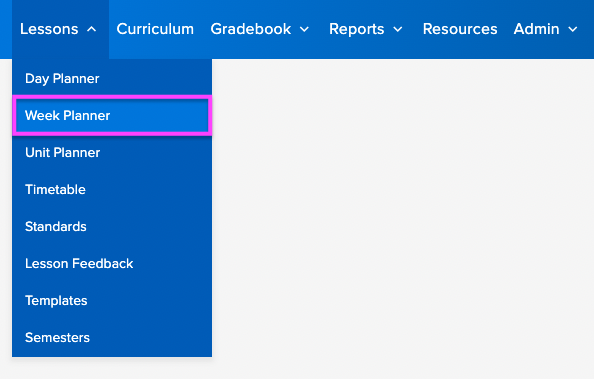Screen dimensions: 594x379
Task: Collapse the Lessons menu chevron
Action: click(x=92, y=29)
